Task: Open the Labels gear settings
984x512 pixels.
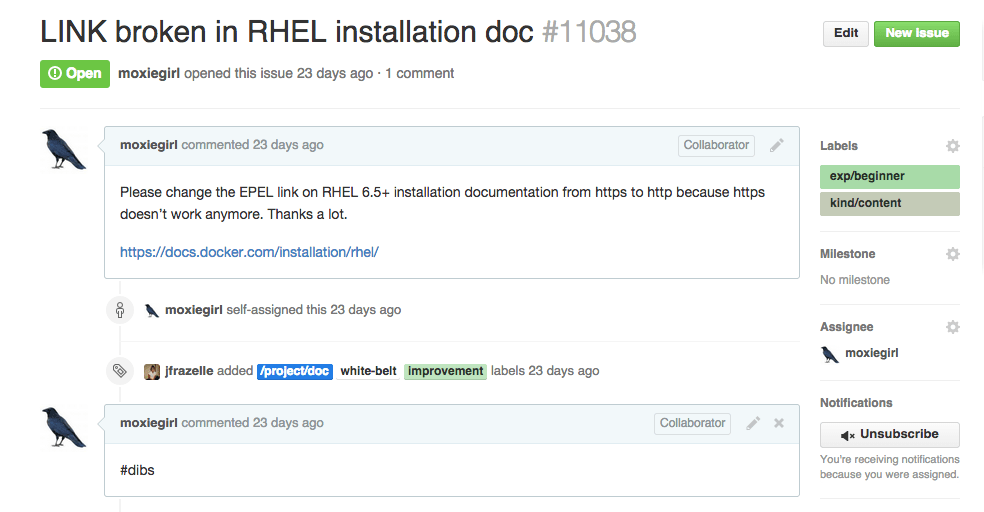Action: click(x=952, y=146)
